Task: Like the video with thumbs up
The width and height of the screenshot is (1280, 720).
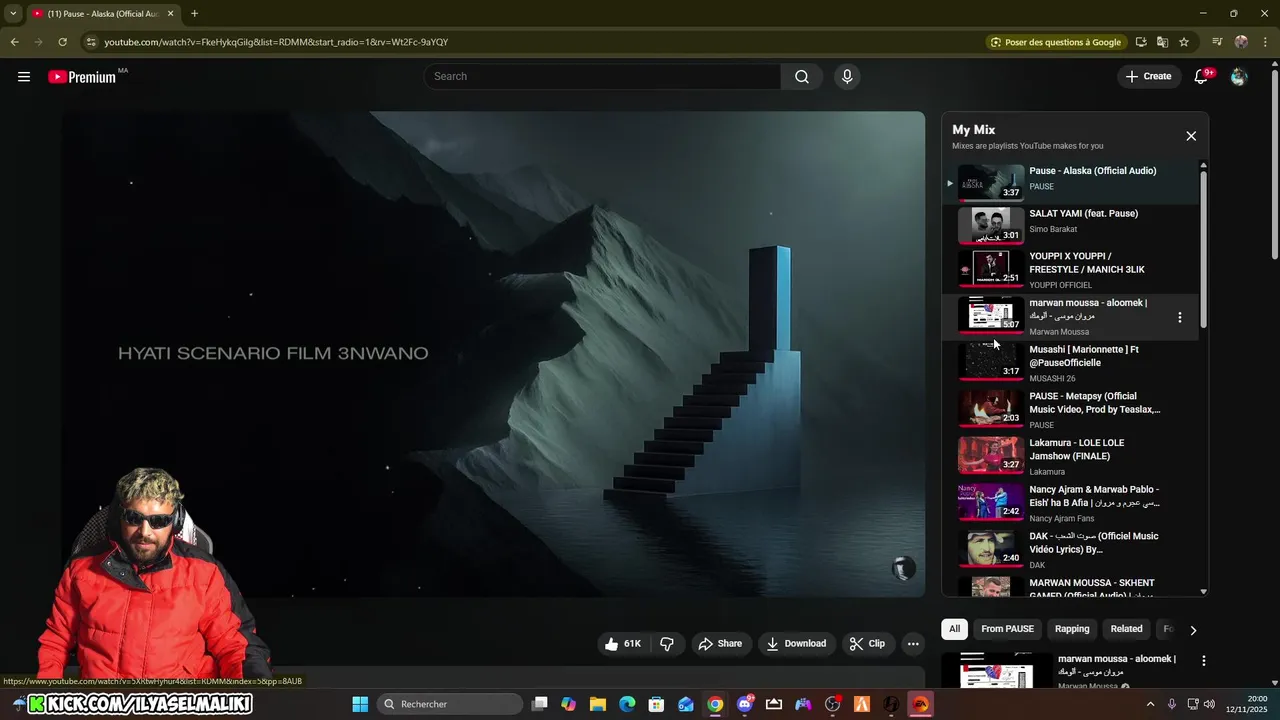Action: tap(624, 644)
